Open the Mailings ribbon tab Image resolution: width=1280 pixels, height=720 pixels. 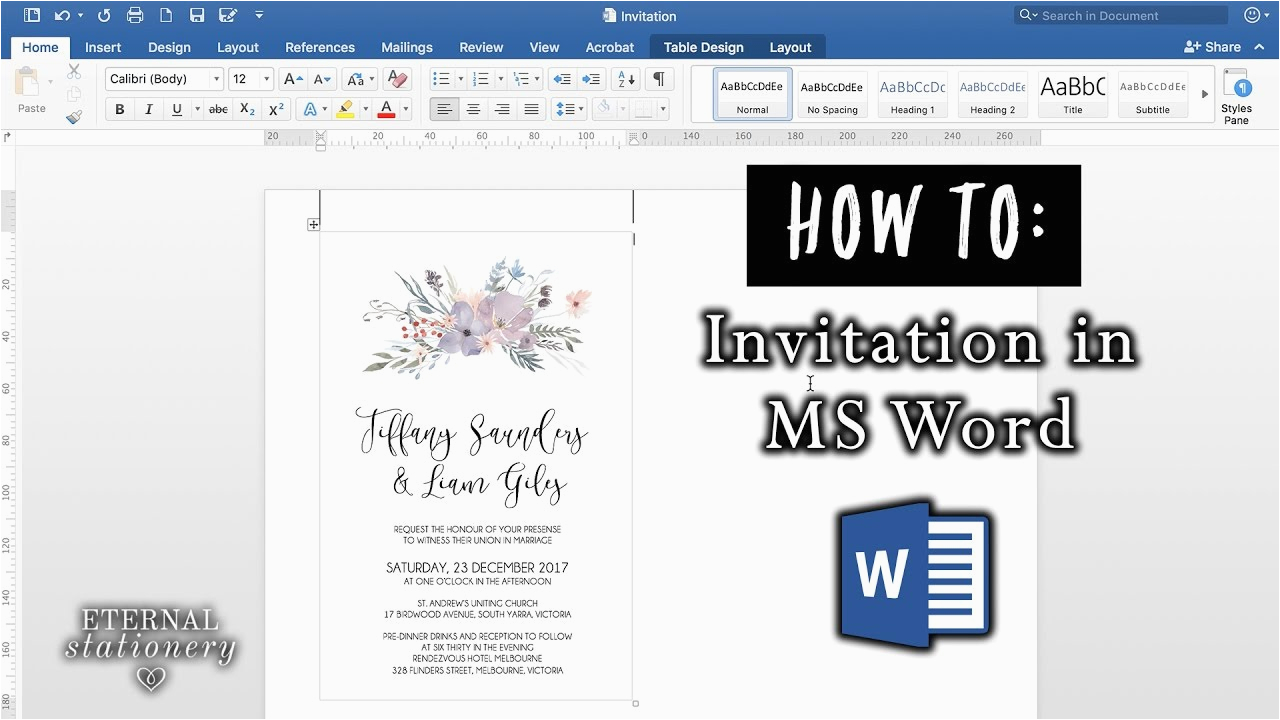406,46
